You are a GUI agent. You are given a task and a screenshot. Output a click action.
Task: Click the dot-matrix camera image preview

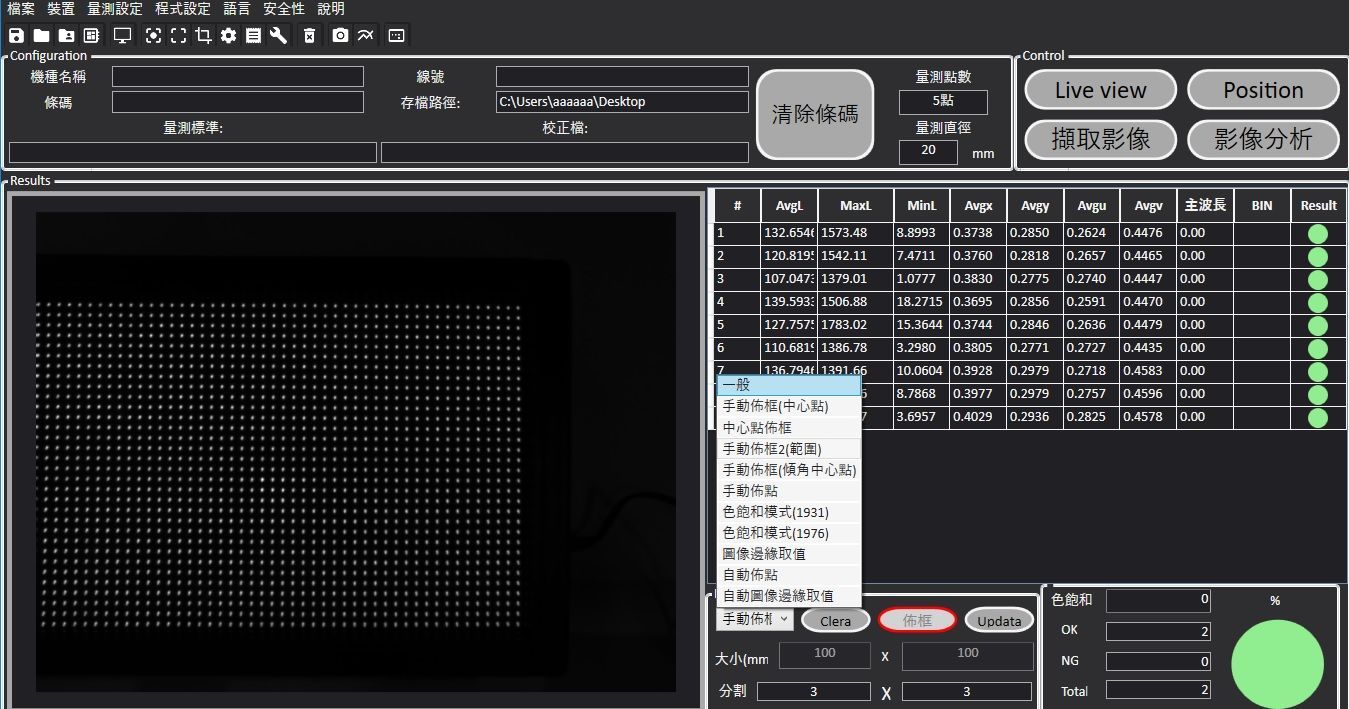[356, 451]
